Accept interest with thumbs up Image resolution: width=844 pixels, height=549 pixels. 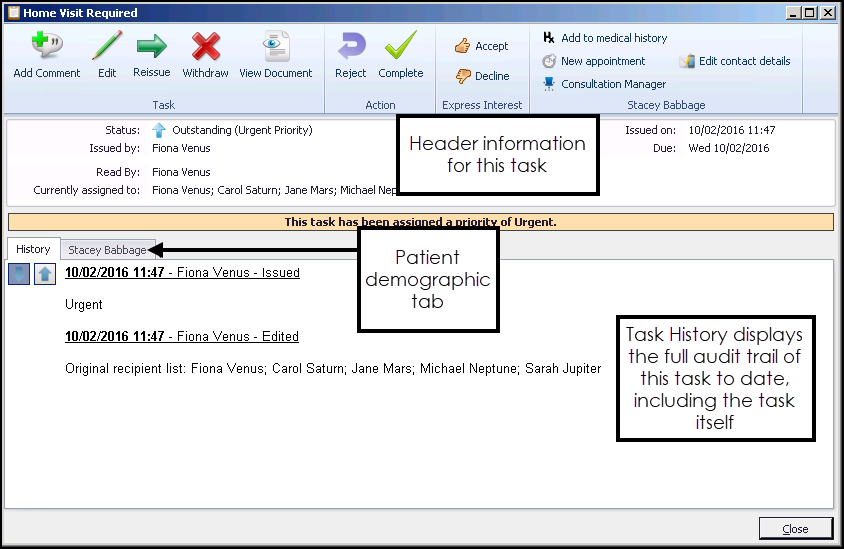pyautogui.click(x=481, y=46)
